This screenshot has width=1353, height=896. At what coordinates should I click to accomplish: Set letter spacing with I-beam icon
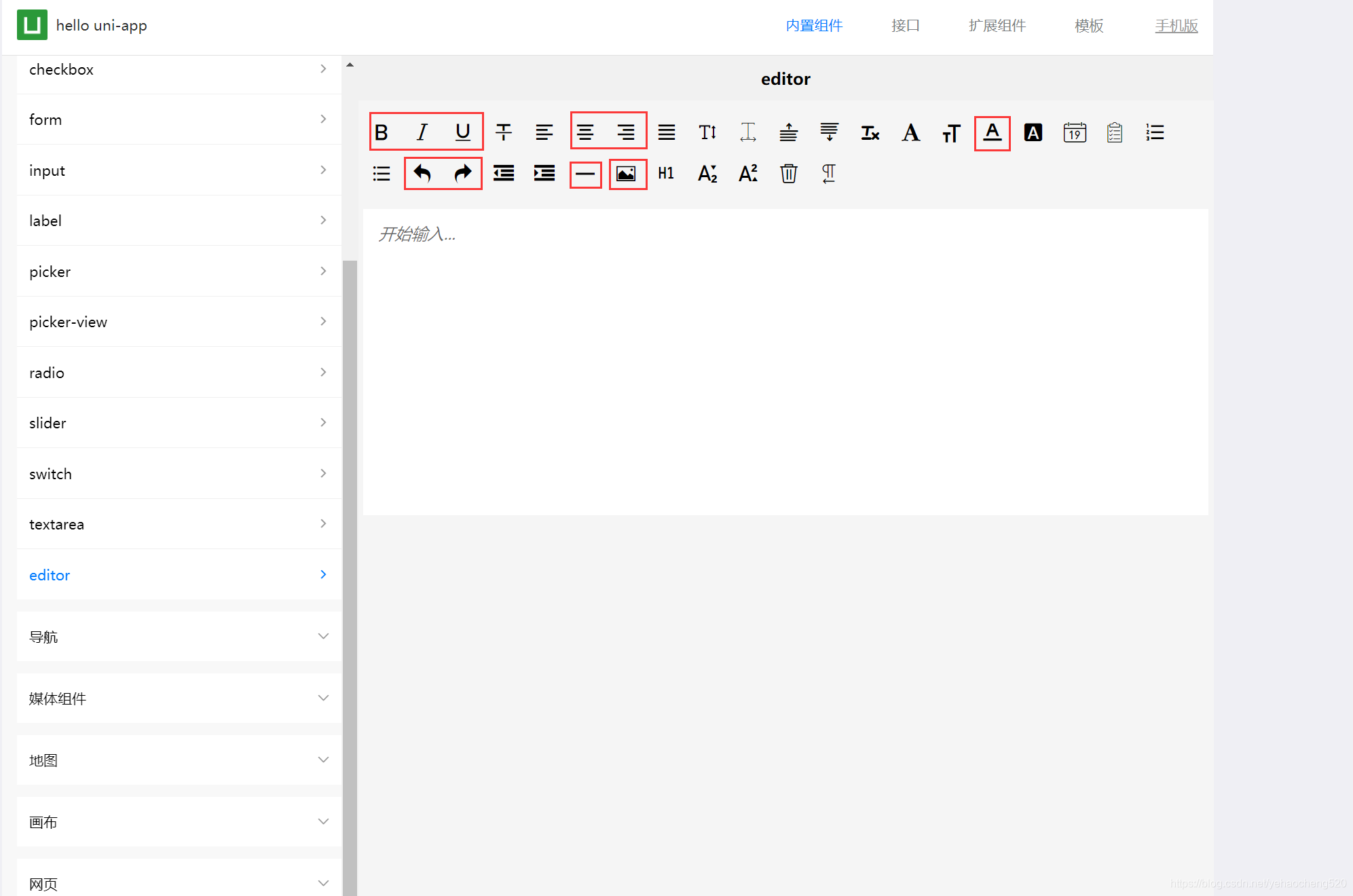[x=748, y=132]
